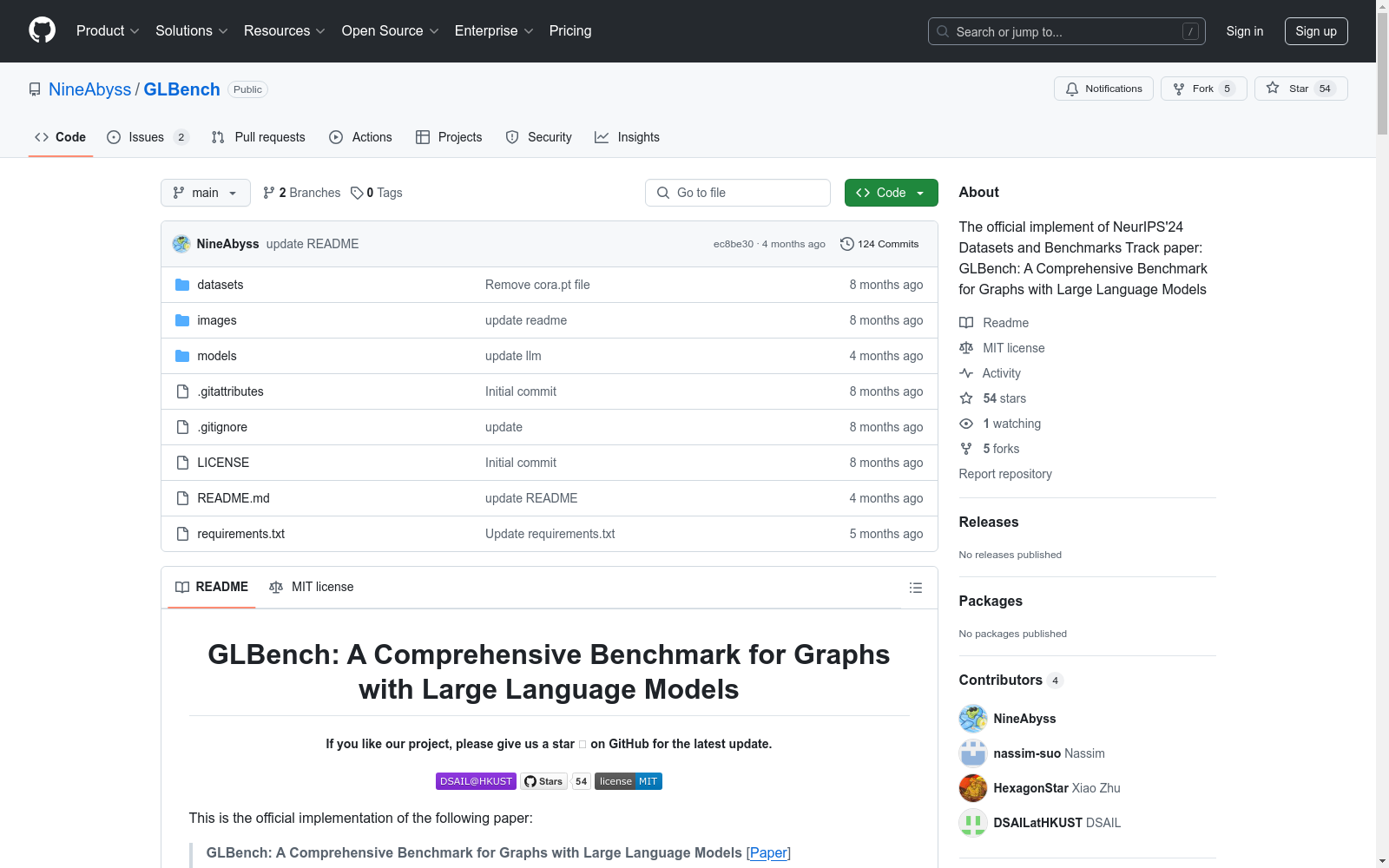Open NineAbyss owner profile link
The width and height of the screenshot is (1389, 868).
[x=89, y=89]
